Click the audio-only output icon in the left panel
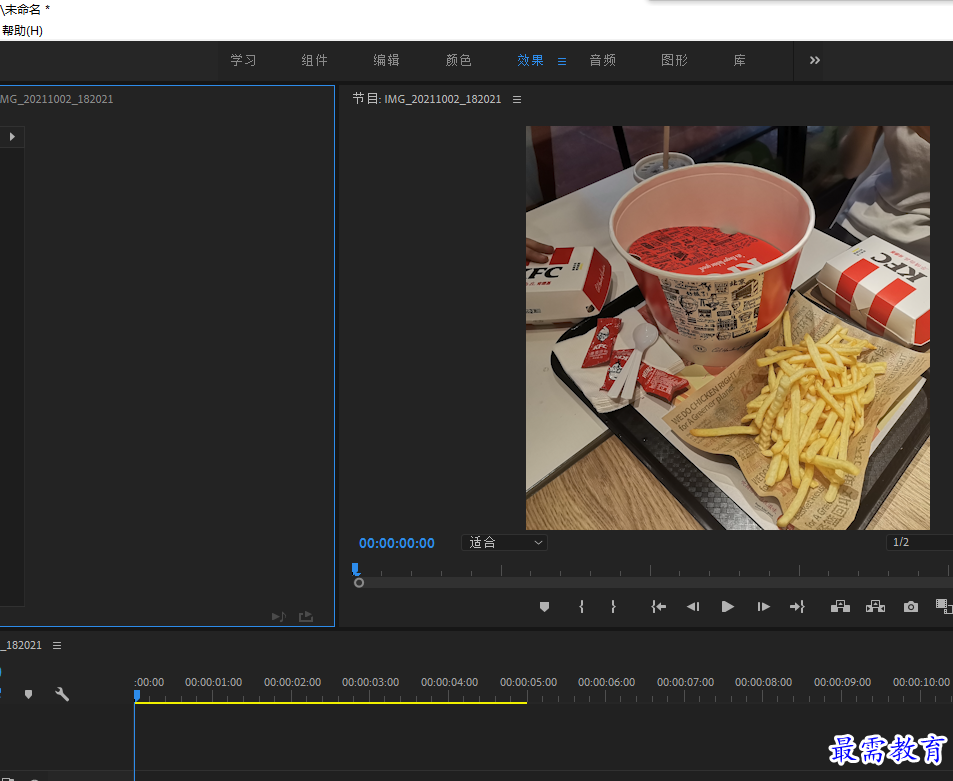The image size is (953, 781). pyautogui.click(x=279, y=617)
